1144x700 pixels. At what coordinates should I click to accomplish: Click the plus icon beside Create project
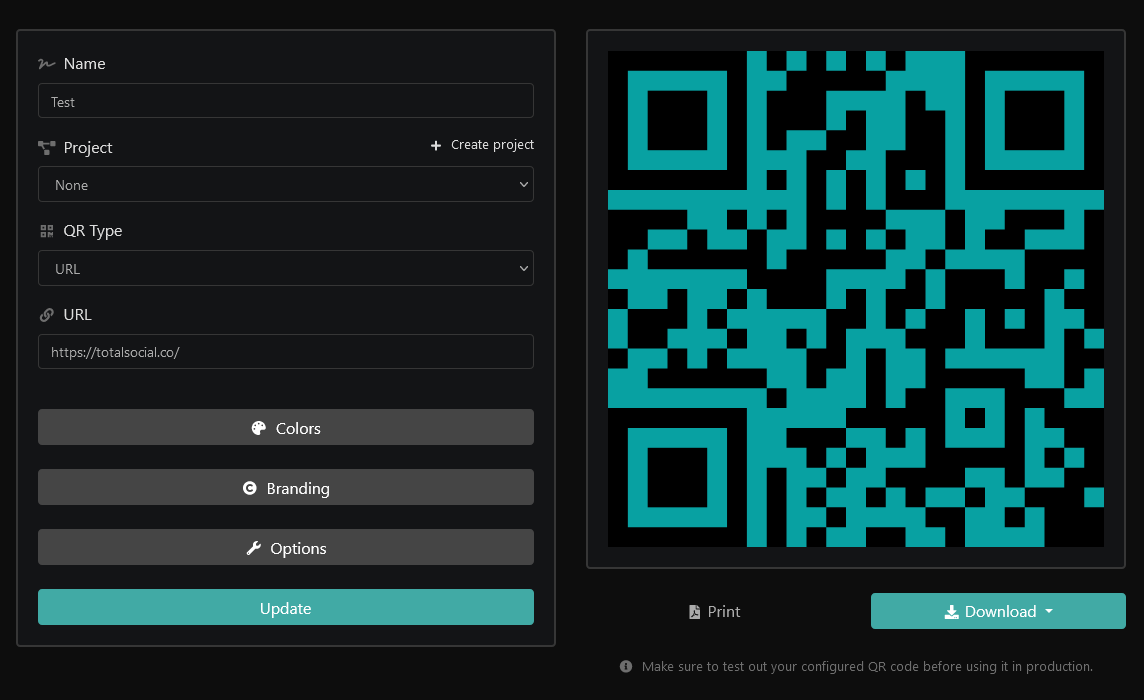coord(436,146)
